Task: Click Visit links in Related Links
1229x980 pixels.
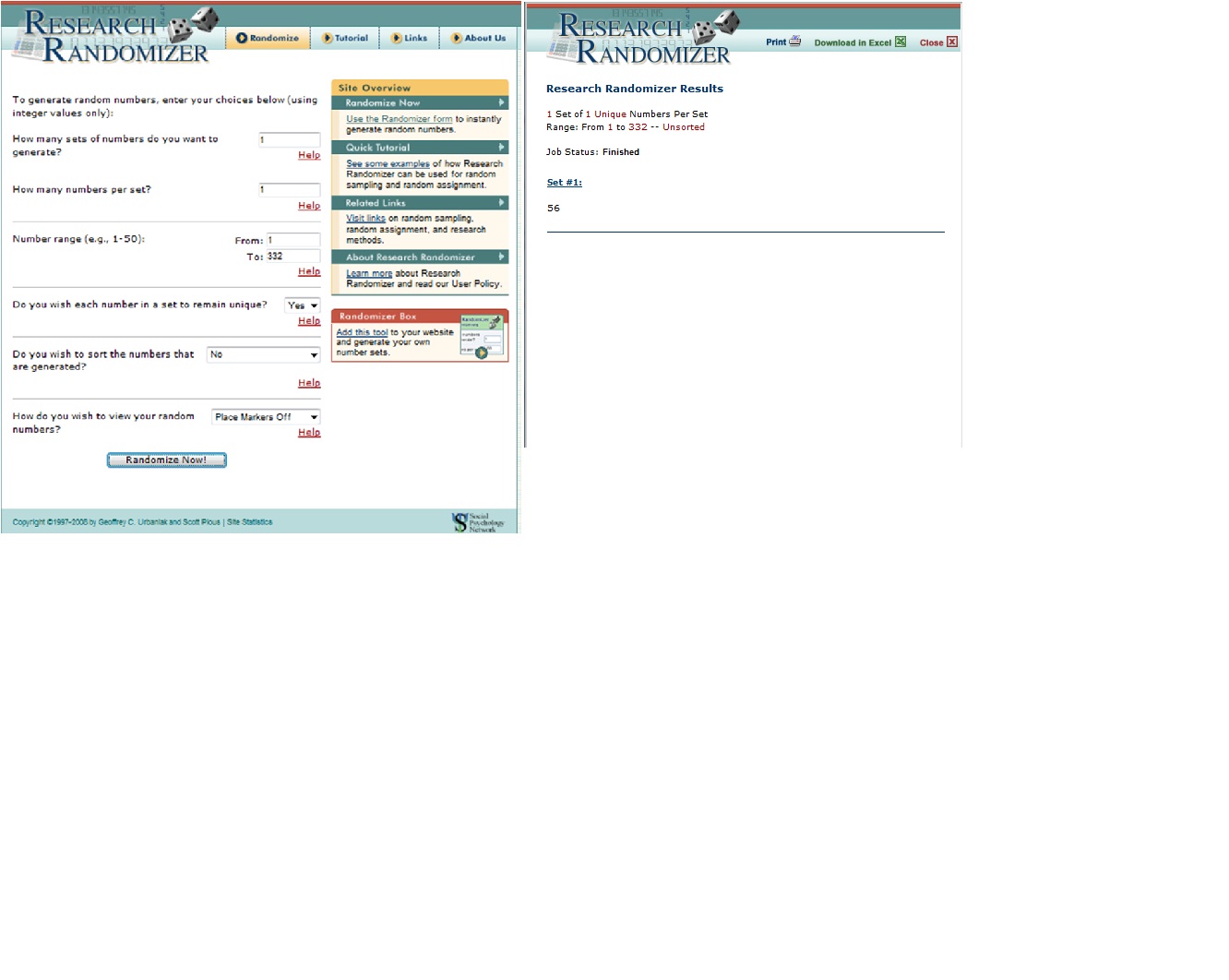Action: (365, 219)
